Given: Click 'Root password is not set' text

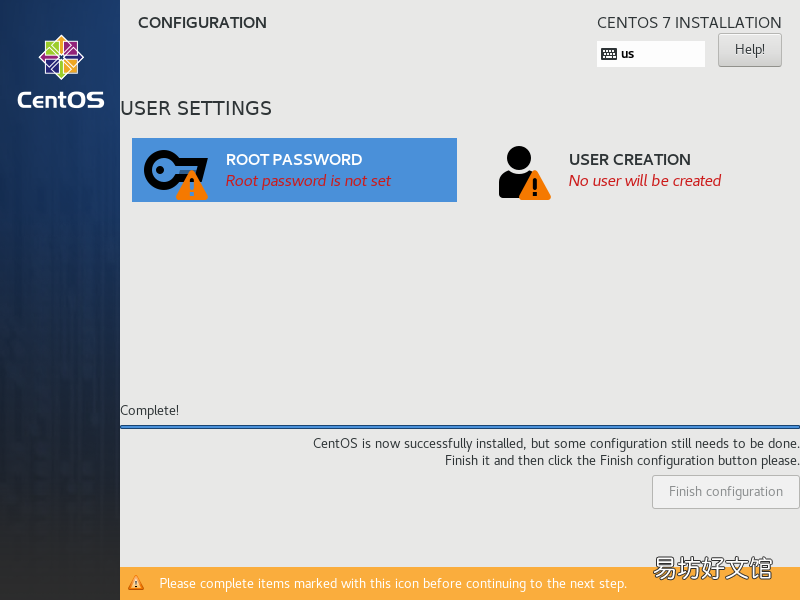Looking at the screenshot, I should 308,181.
